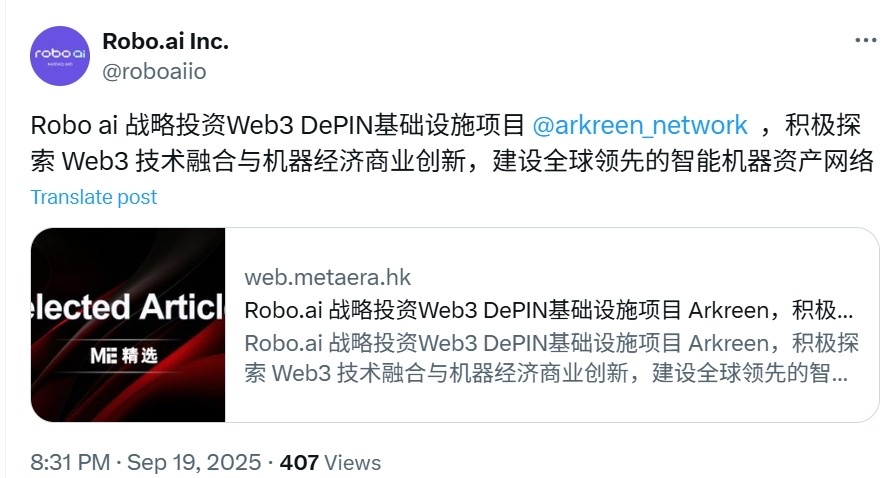Screen dimensions: 891x478
Task: Open the three-dot more options menu
Action: (865, 40)
